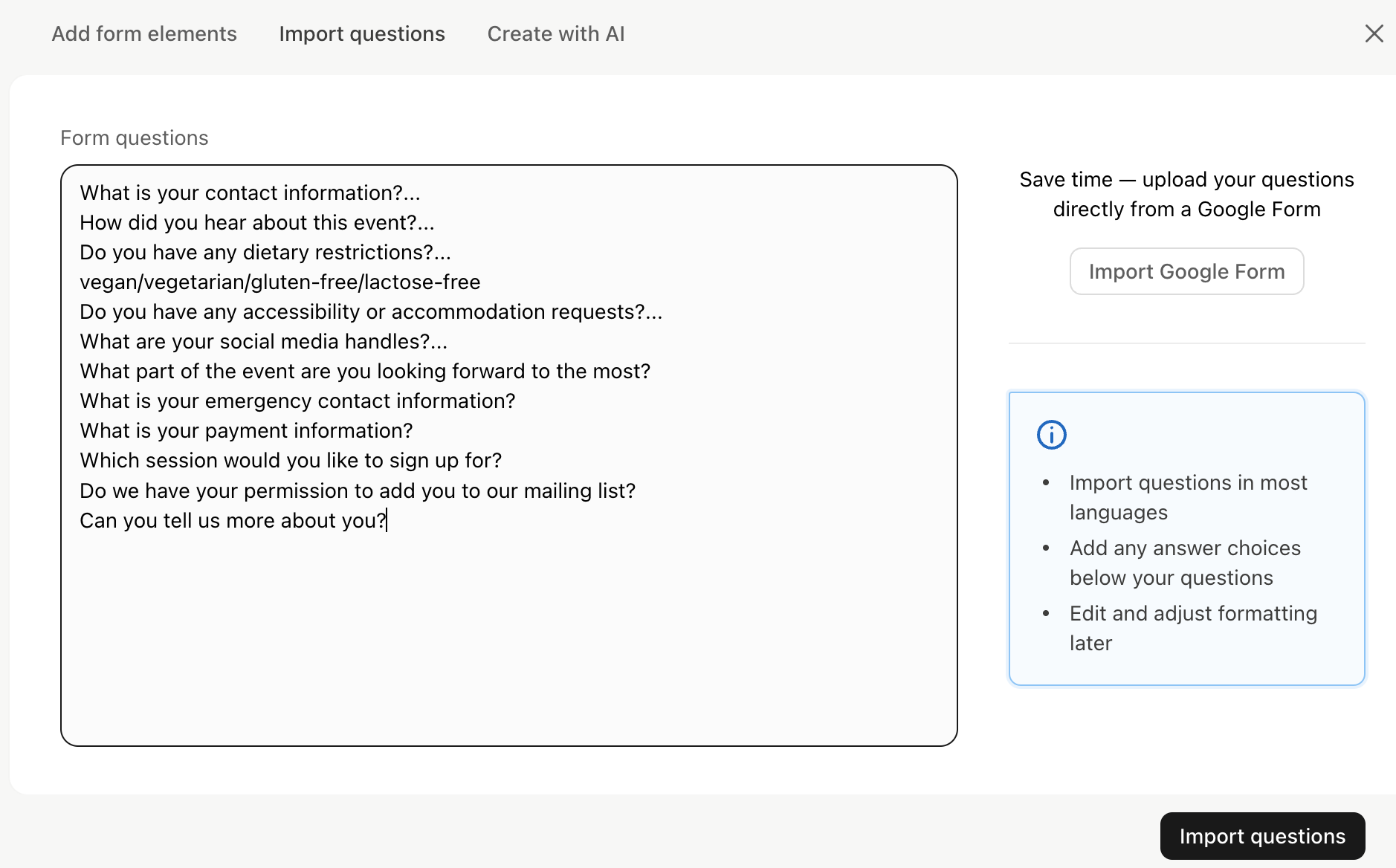
Task: Click the 'Which session' sign up line
Action: (x=291, y=461)
